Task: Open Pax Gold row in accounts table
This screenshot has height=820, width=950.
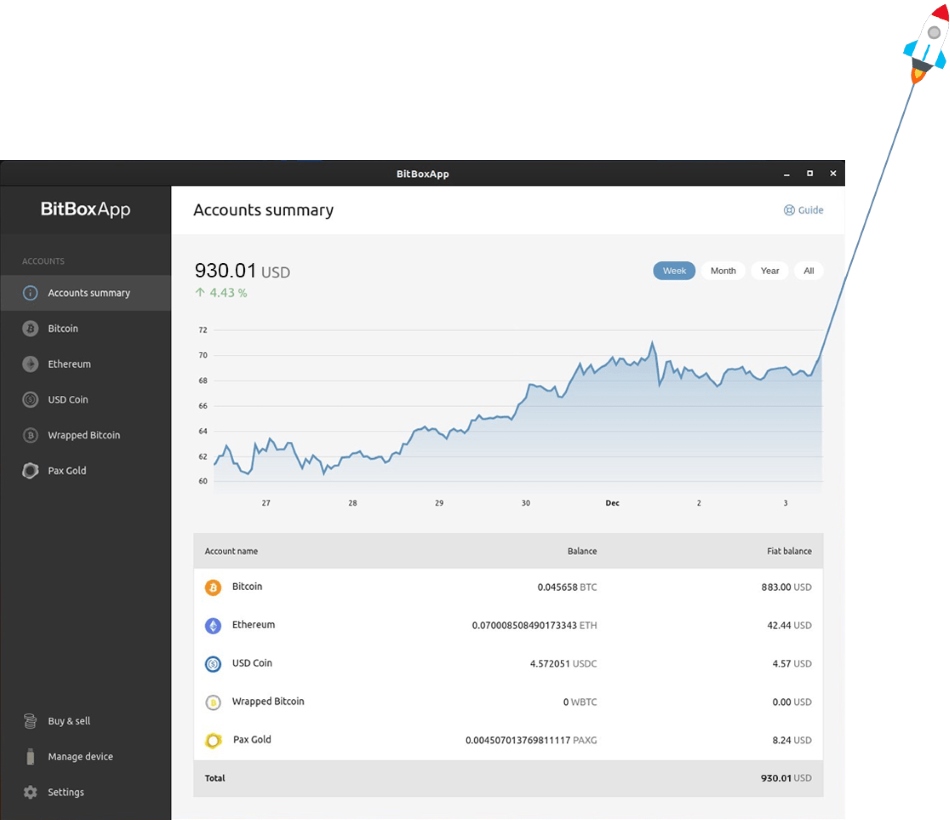Action: click(508, 740)
